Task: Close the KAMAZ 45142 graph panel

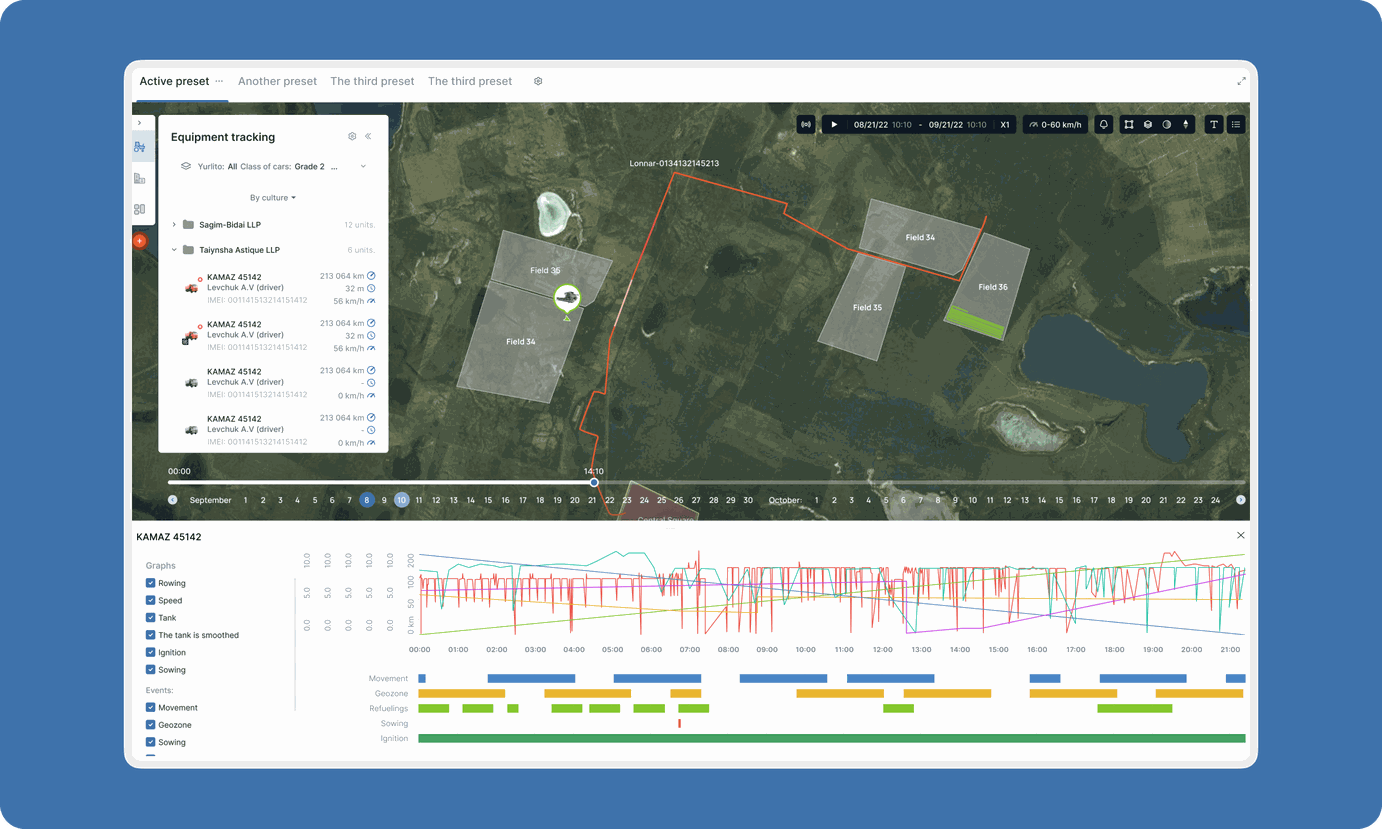Action: click(x=1241, y=536)
